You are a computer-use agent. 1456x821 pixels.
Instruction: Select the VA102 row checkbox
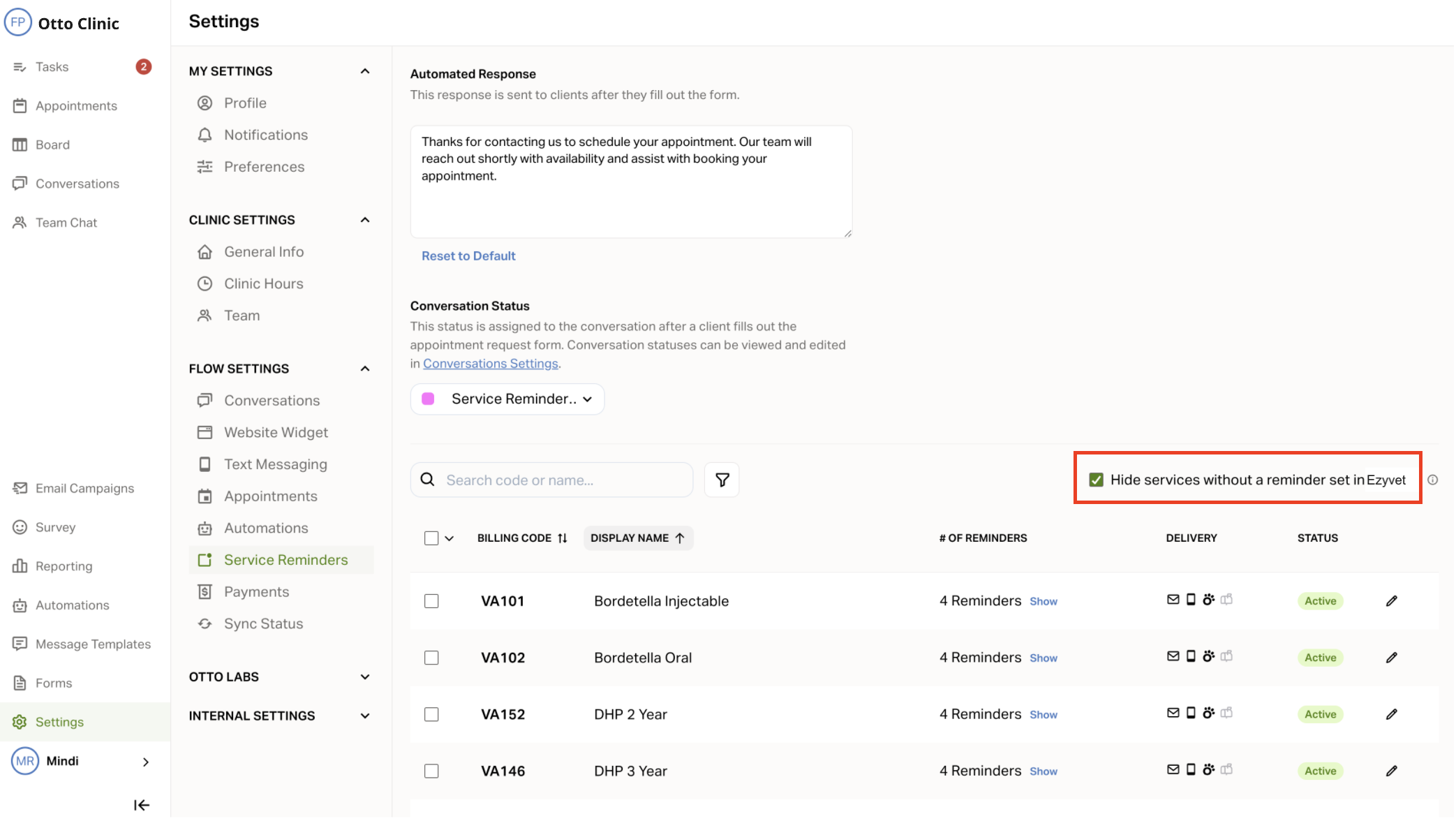[431, 658]
